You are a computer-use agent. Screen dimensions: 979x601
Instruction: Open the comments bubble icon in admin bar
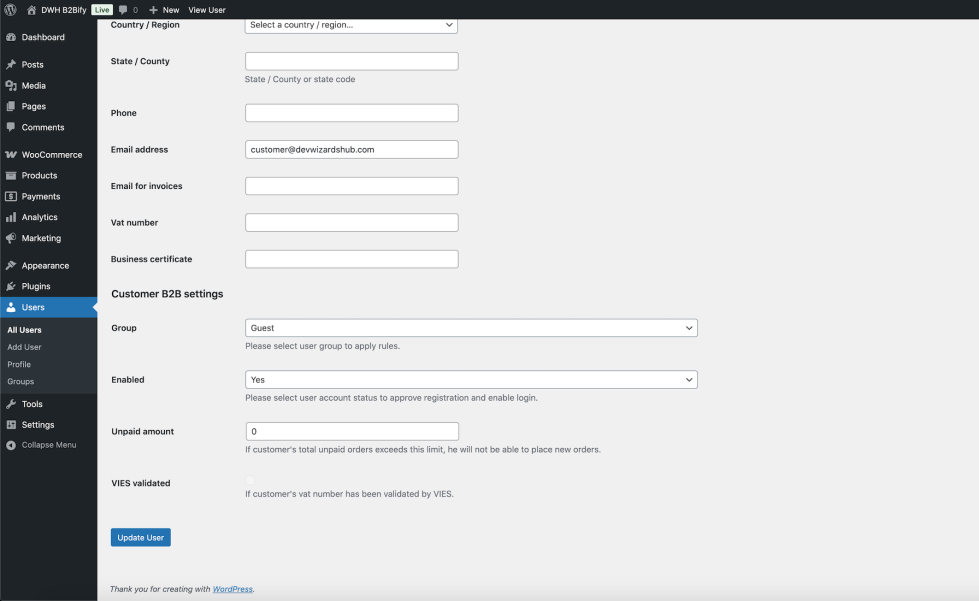pos(123,9)
